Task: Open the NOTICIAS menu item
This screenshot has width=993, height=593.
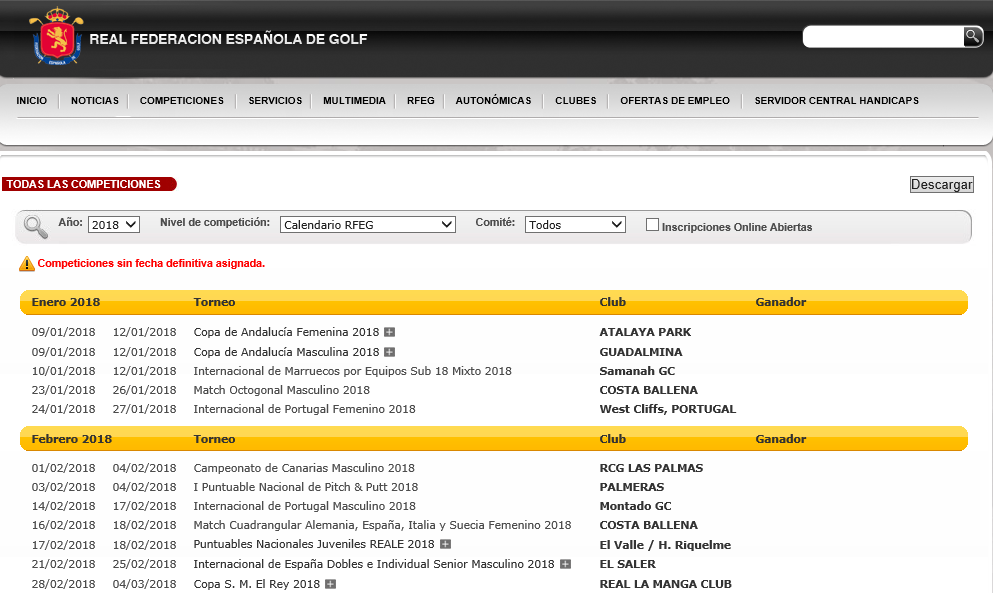Action: pos(95,101)
